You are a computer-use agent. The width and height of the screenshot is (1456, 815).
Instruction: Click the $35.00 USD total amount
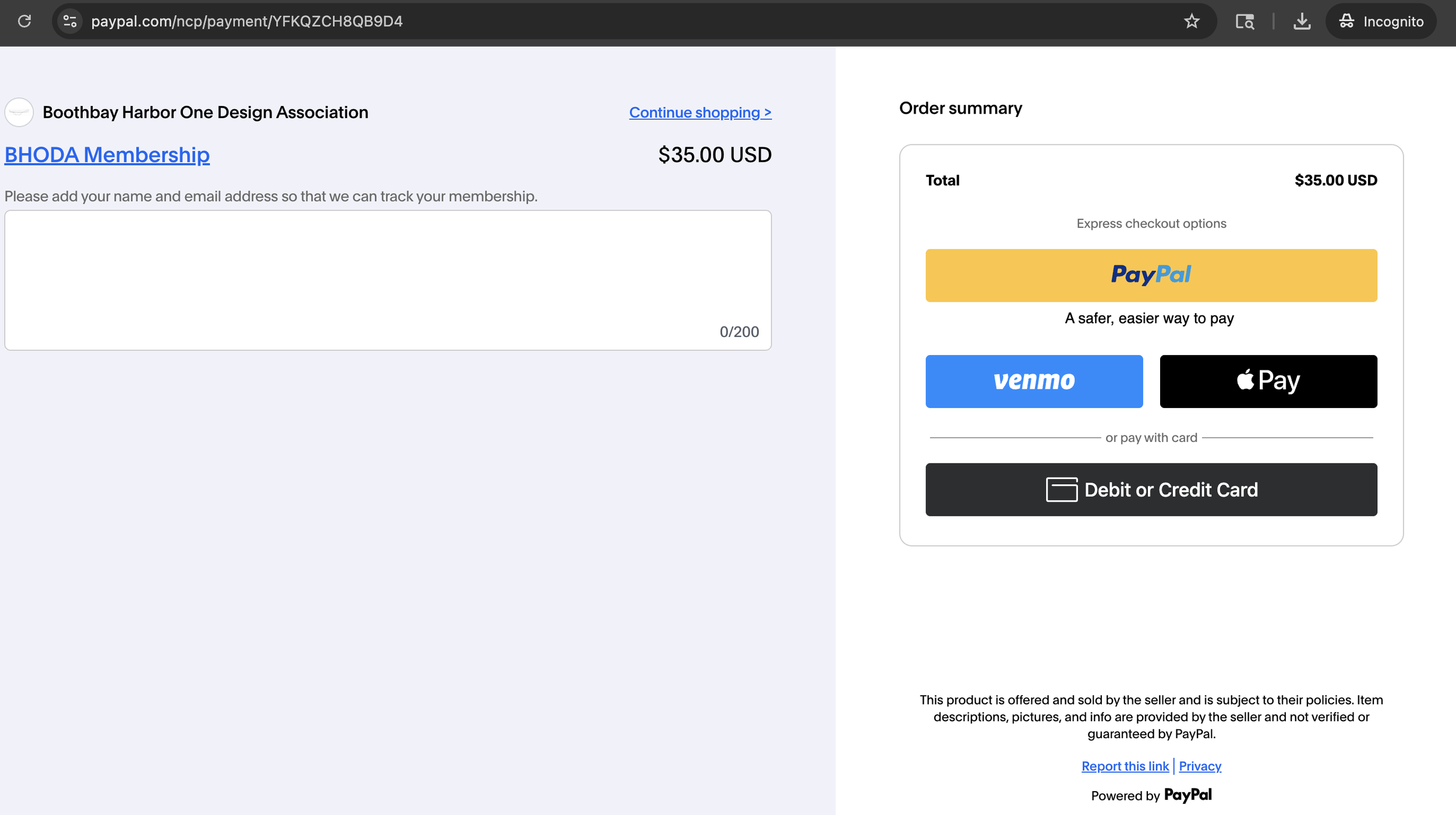coord(1335,180)
